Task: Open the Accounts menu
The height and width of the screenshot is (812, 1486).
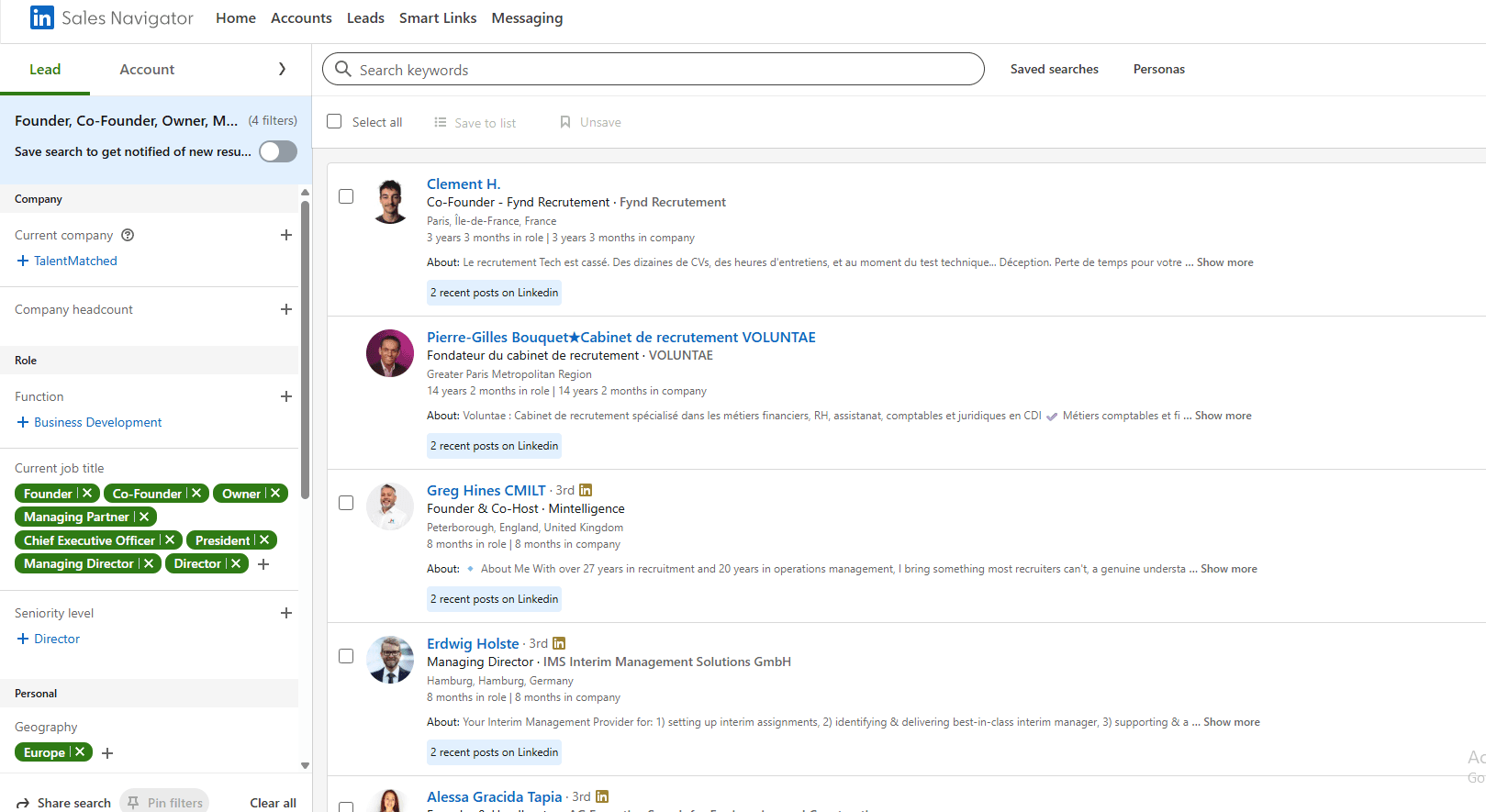Action: tap(301, 18)
